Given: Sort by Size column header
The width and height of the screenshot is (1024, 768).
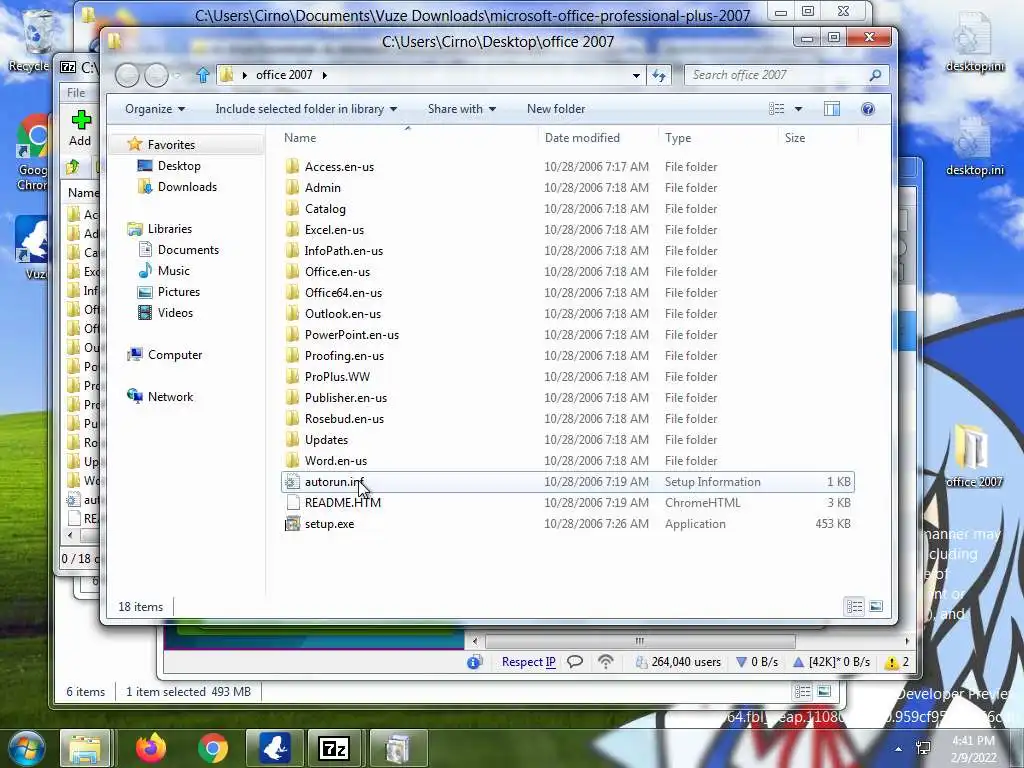Looking at the screenshot, I should pyautogui.click(x=795, y=138).
